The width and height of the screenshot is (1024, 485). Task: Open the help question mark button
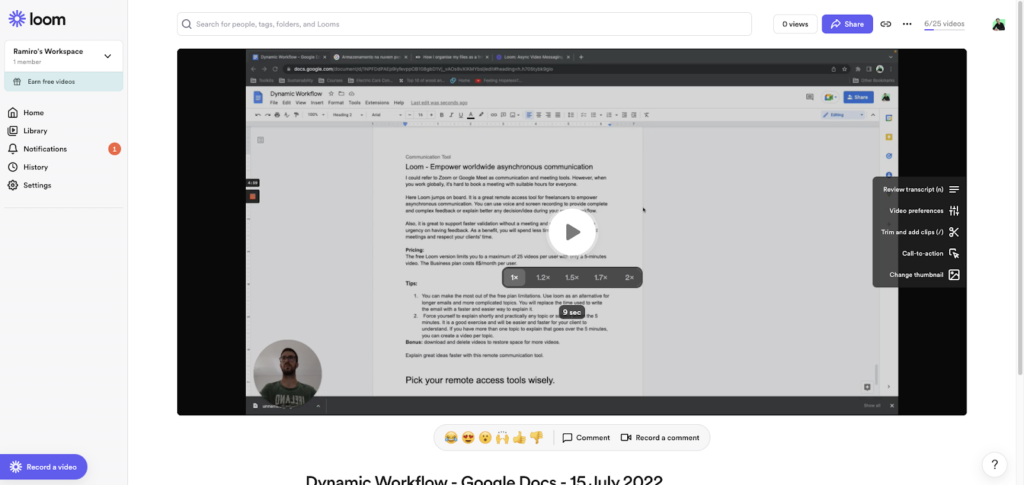[x=995, y=465]
